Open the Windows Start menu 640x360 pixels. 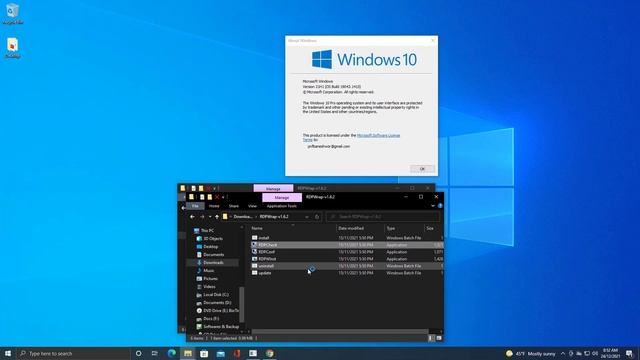[x=8, y=353]
